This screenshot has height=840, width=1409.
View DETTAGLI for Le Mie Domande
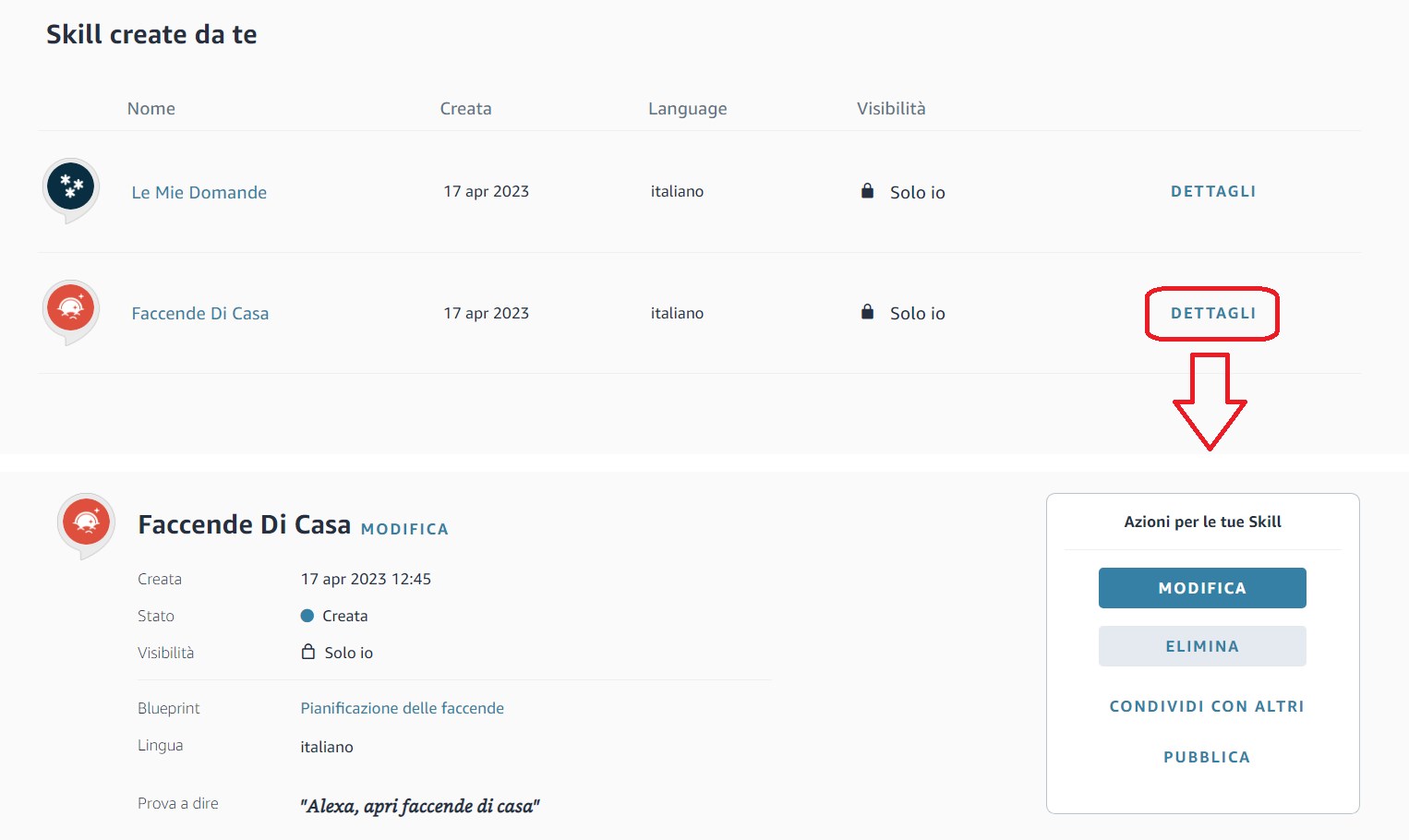click(x=1213, y=191)
